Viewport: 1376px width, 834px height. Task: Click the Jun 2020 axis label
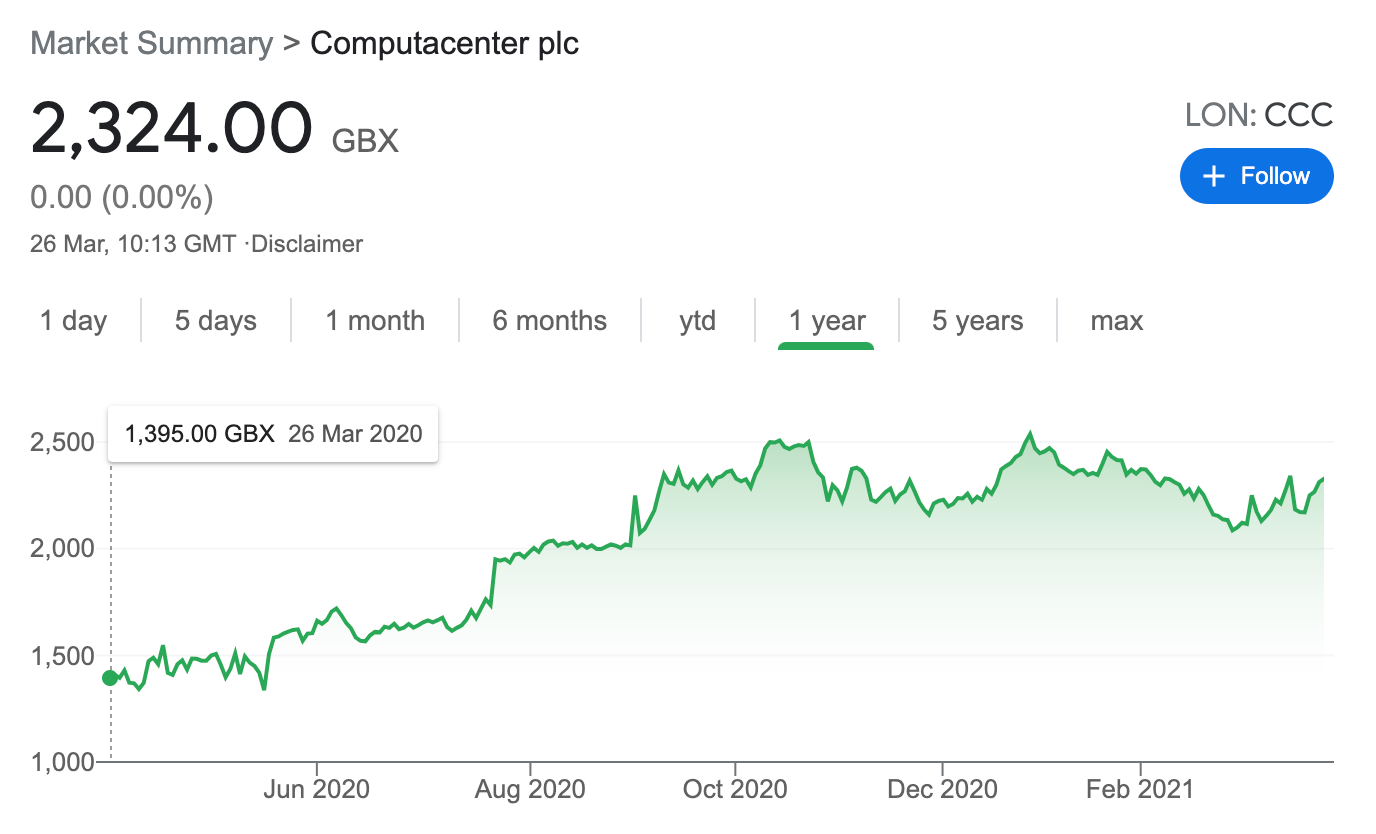coord(316,790)
